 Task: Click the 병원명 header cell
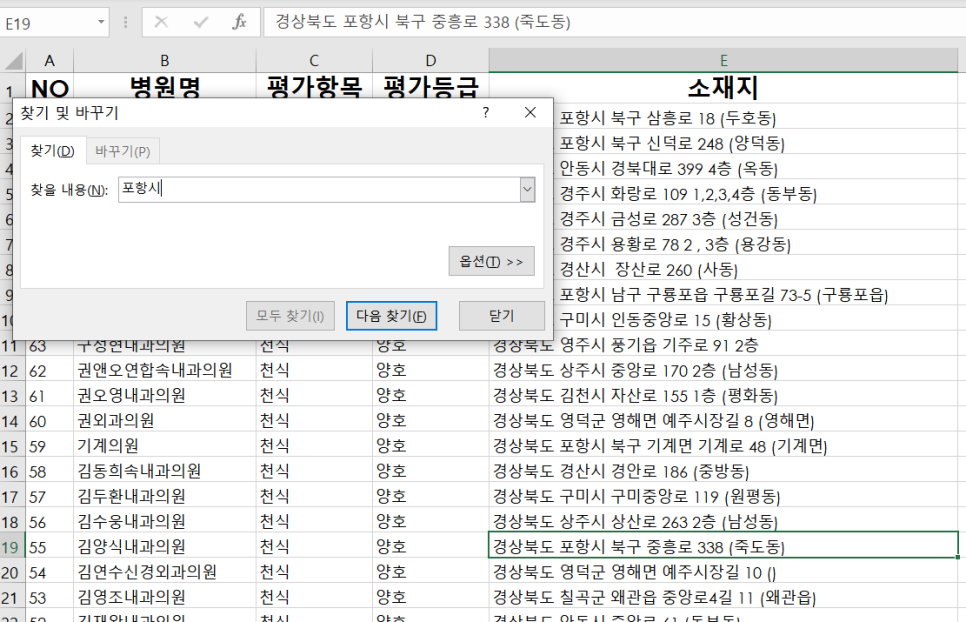tap(164, 88)
